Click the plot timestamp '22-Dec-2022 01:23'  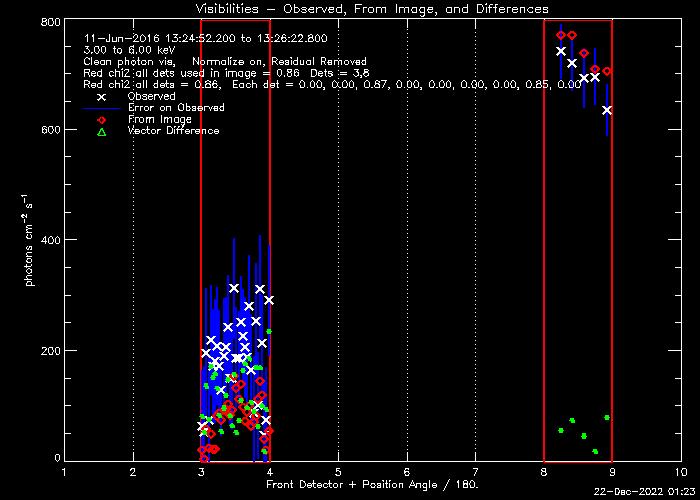coord(645,492)
